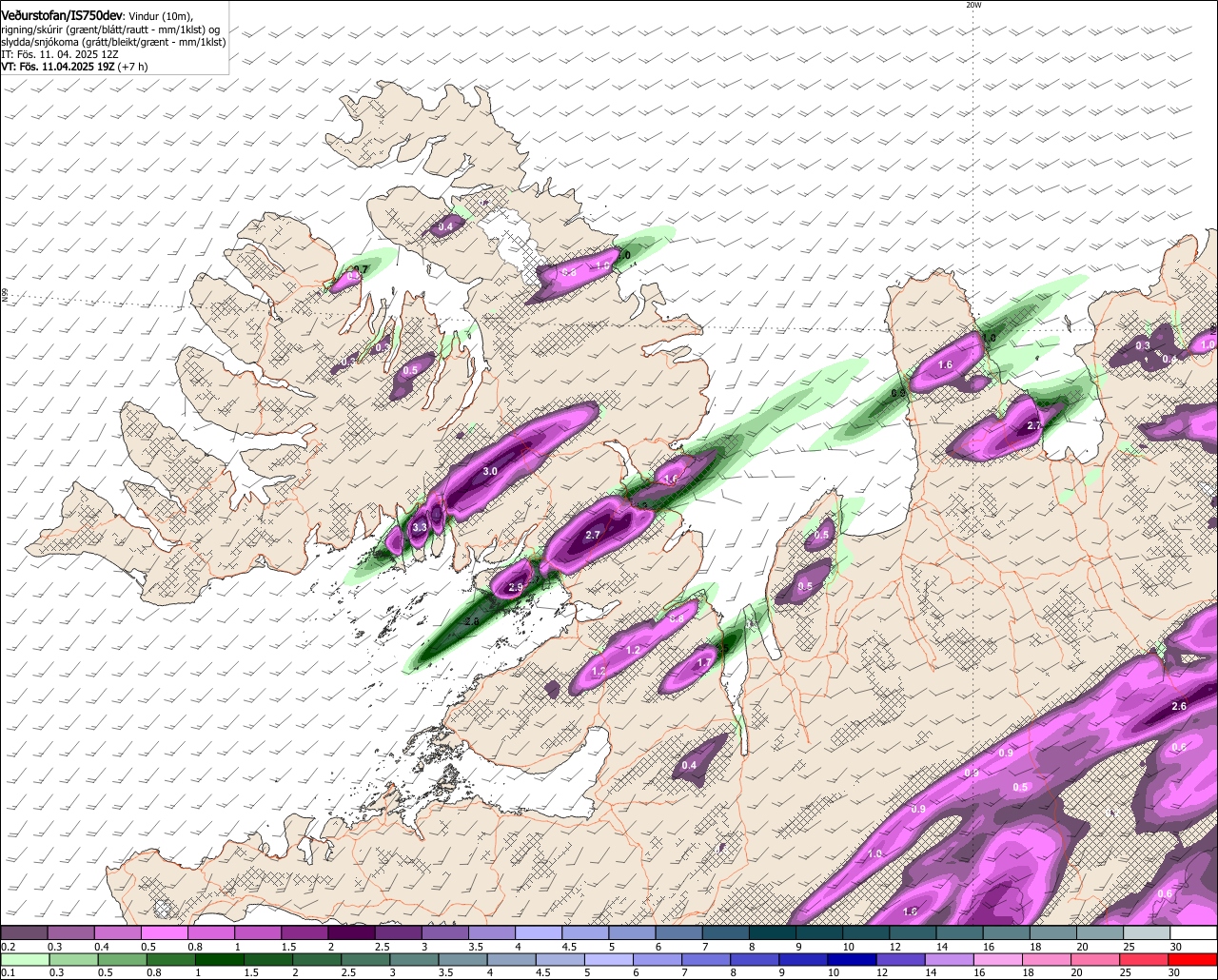Screen dimensions: 1218x980
Task: Click the 0.1 label in lower legend row
Action: (9, 973)
